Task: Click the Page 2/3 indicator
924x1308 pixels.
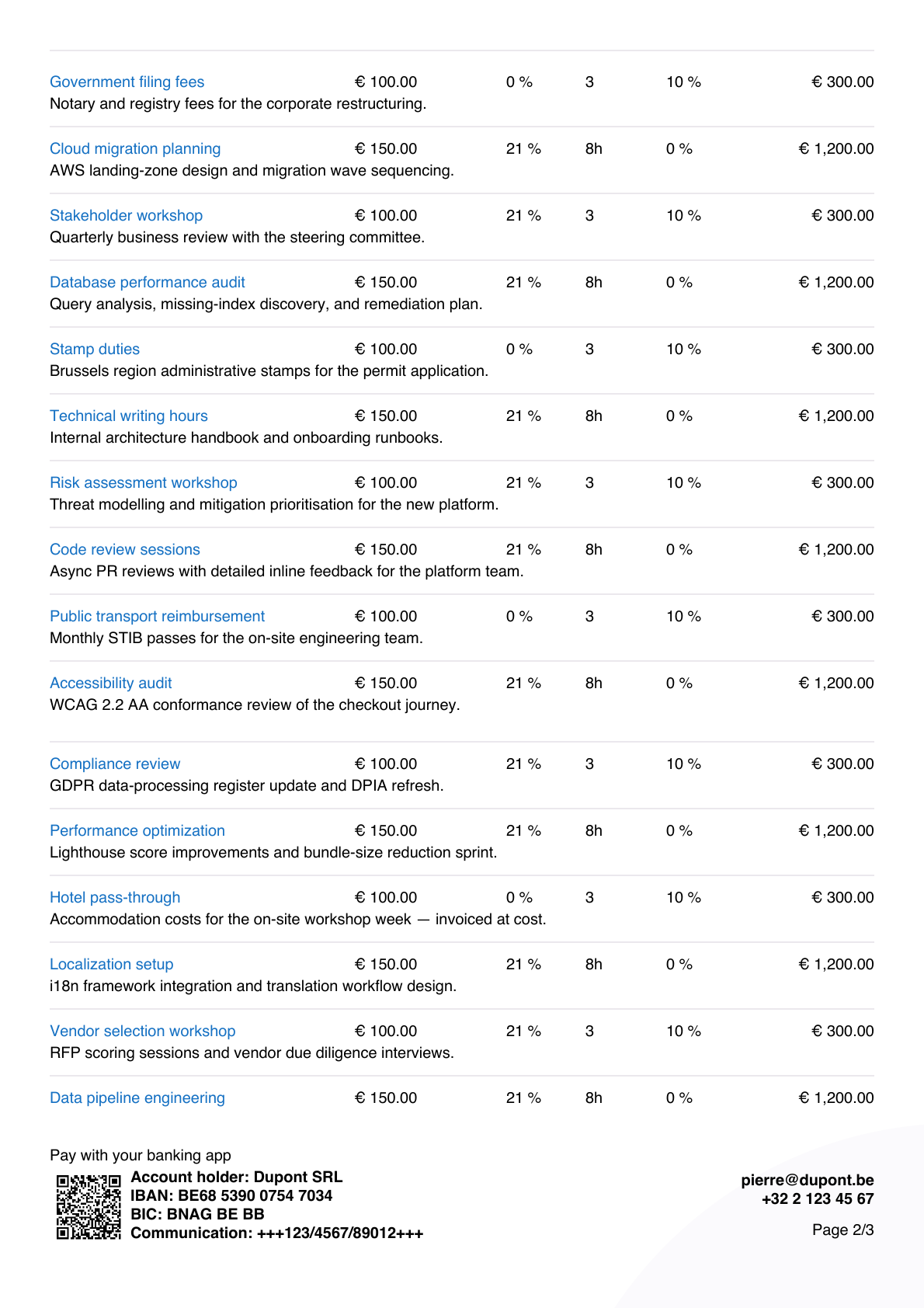Action: click(843, 1230)
